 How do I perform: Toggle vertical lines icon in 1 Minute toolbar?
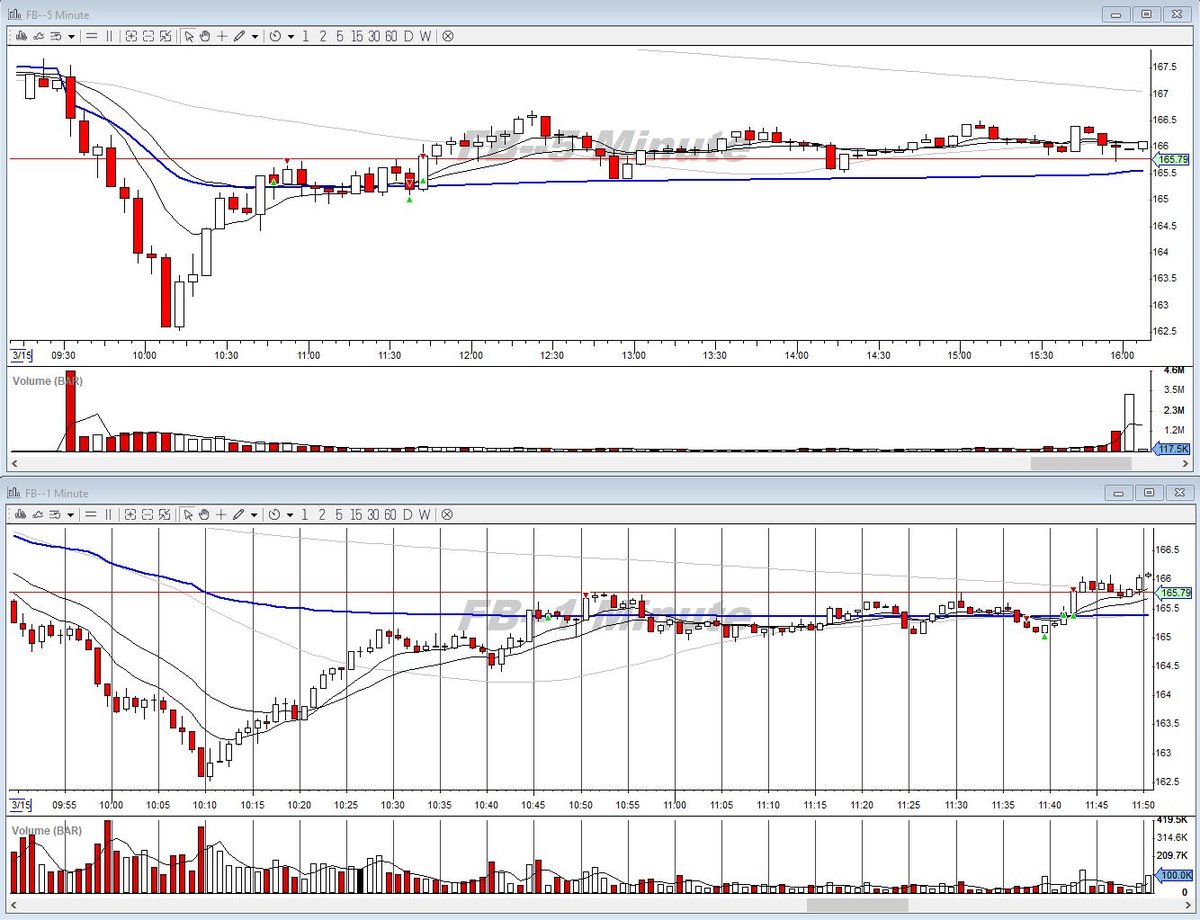coord(110,514)
